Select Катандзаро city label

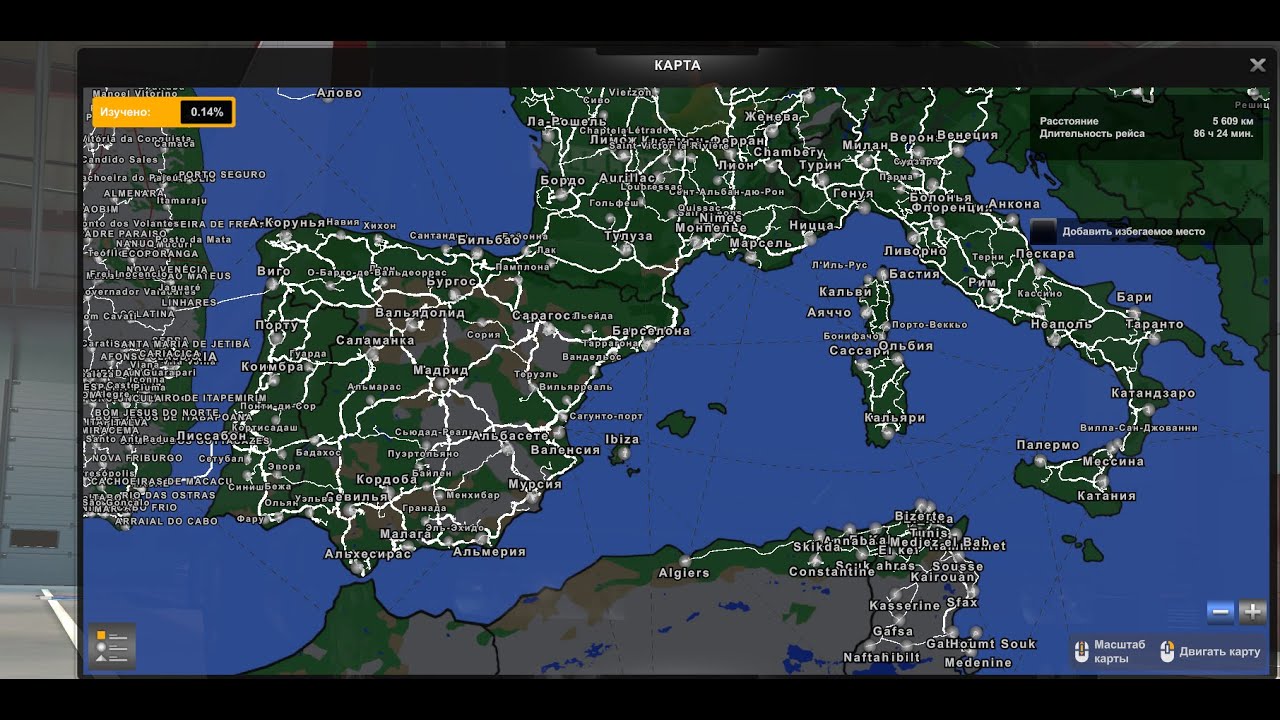click(1152, 394)
